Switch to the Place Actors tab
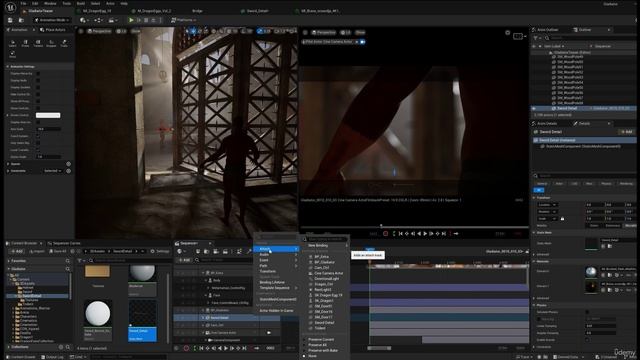The height and width of the screenshot is (360, 640). coord(53,30)
